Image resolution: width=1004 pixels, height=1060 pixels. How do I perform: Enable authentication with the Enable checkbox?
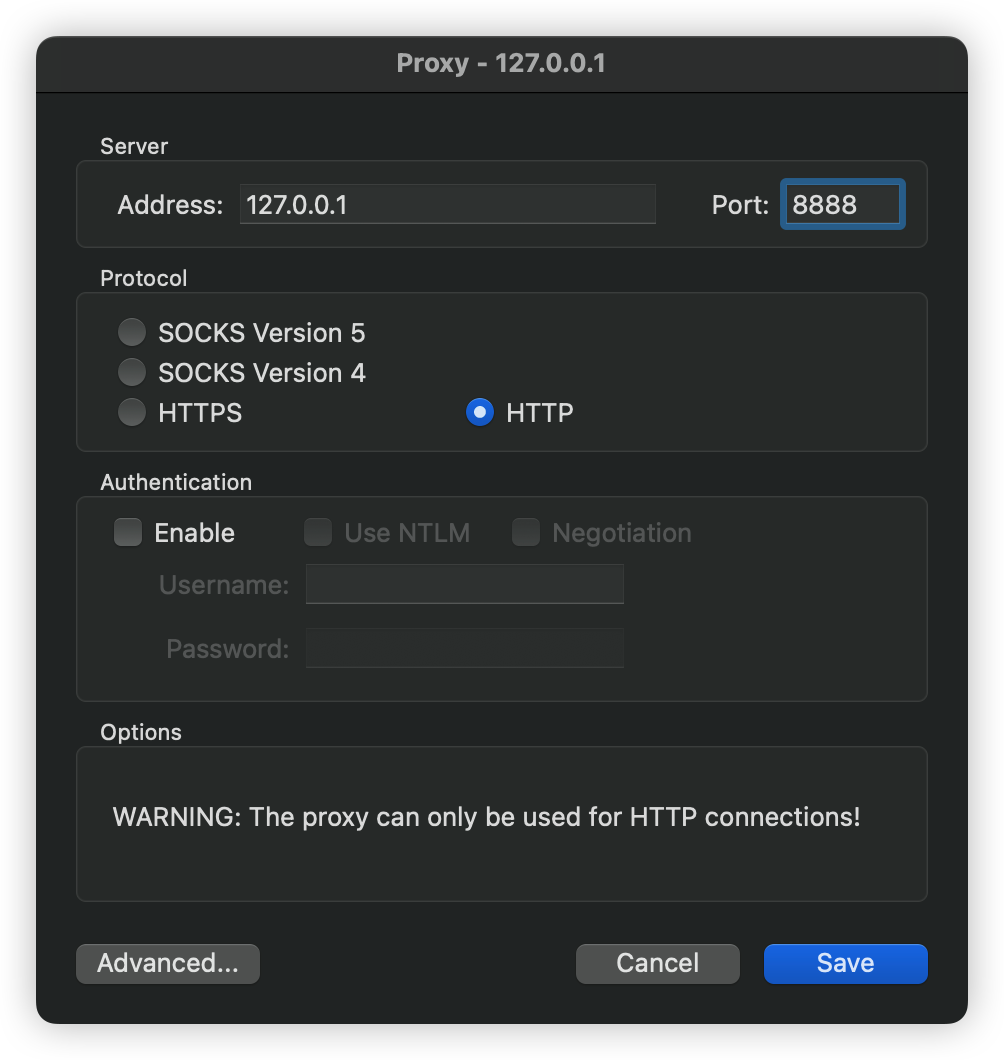[x=128, y=533]
